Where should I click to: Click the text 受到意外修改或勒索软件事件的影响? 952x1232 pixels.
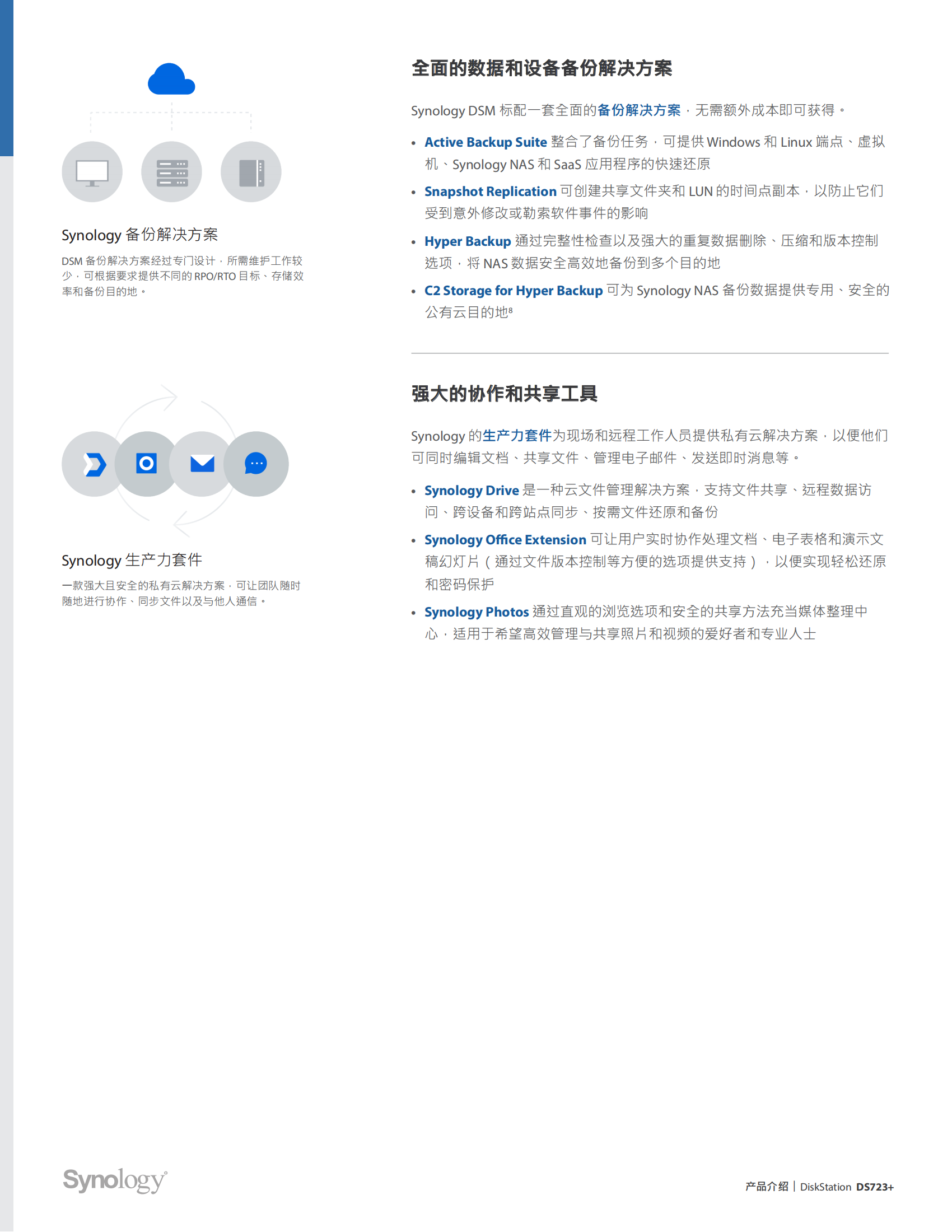[536, 214]
